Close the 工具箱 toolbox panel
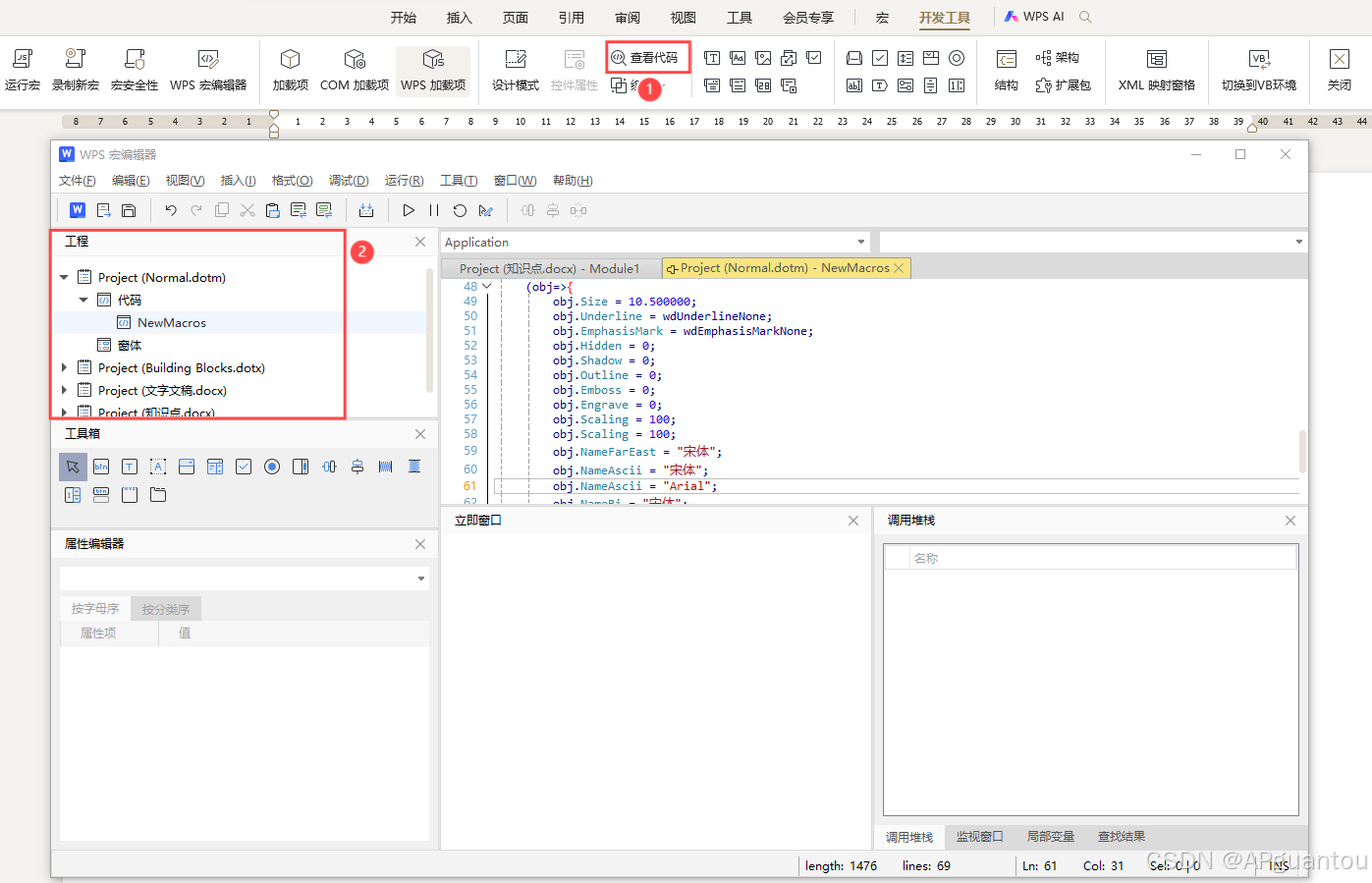The height and width of the screenshot is (883, 1372). pyautogui.click(x=420, y=434)
